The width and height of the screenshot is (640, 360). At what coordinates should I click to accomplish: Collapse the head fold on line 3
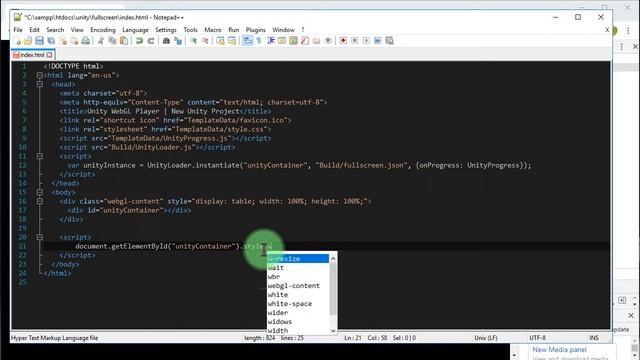tap(40, 84)
